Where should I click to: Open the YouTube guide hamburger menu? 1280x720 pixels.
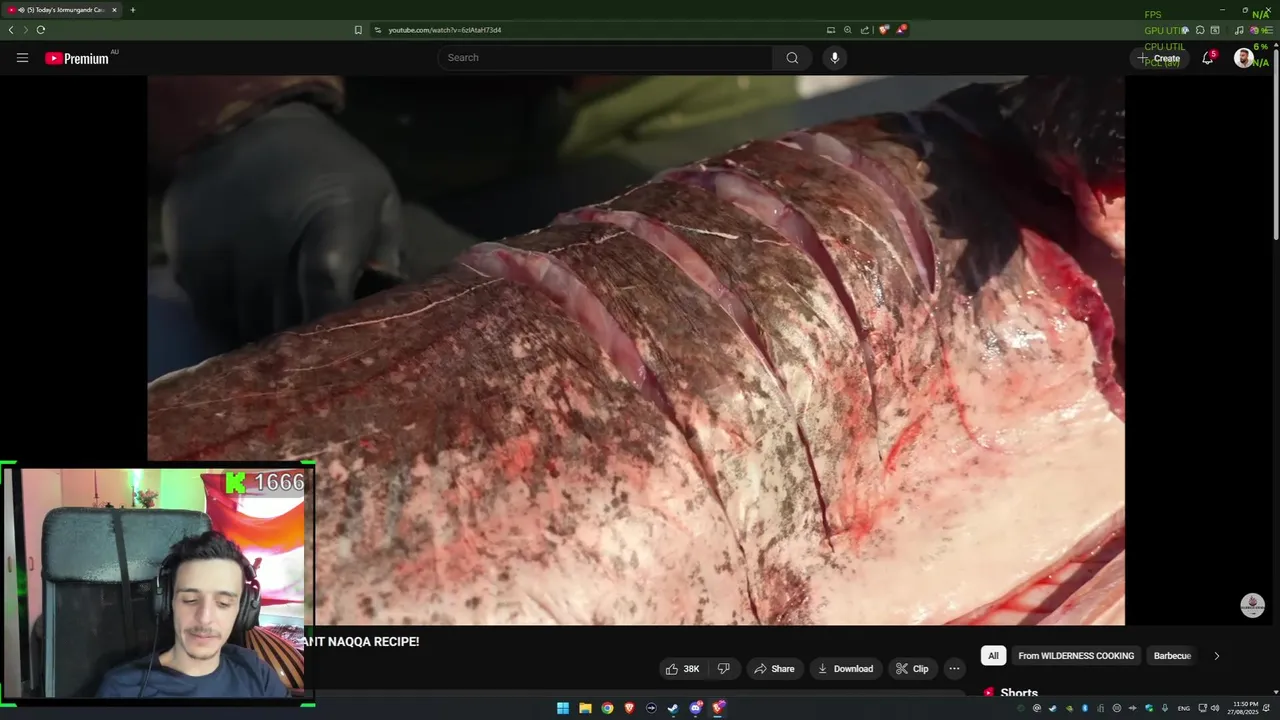(22, 58)
